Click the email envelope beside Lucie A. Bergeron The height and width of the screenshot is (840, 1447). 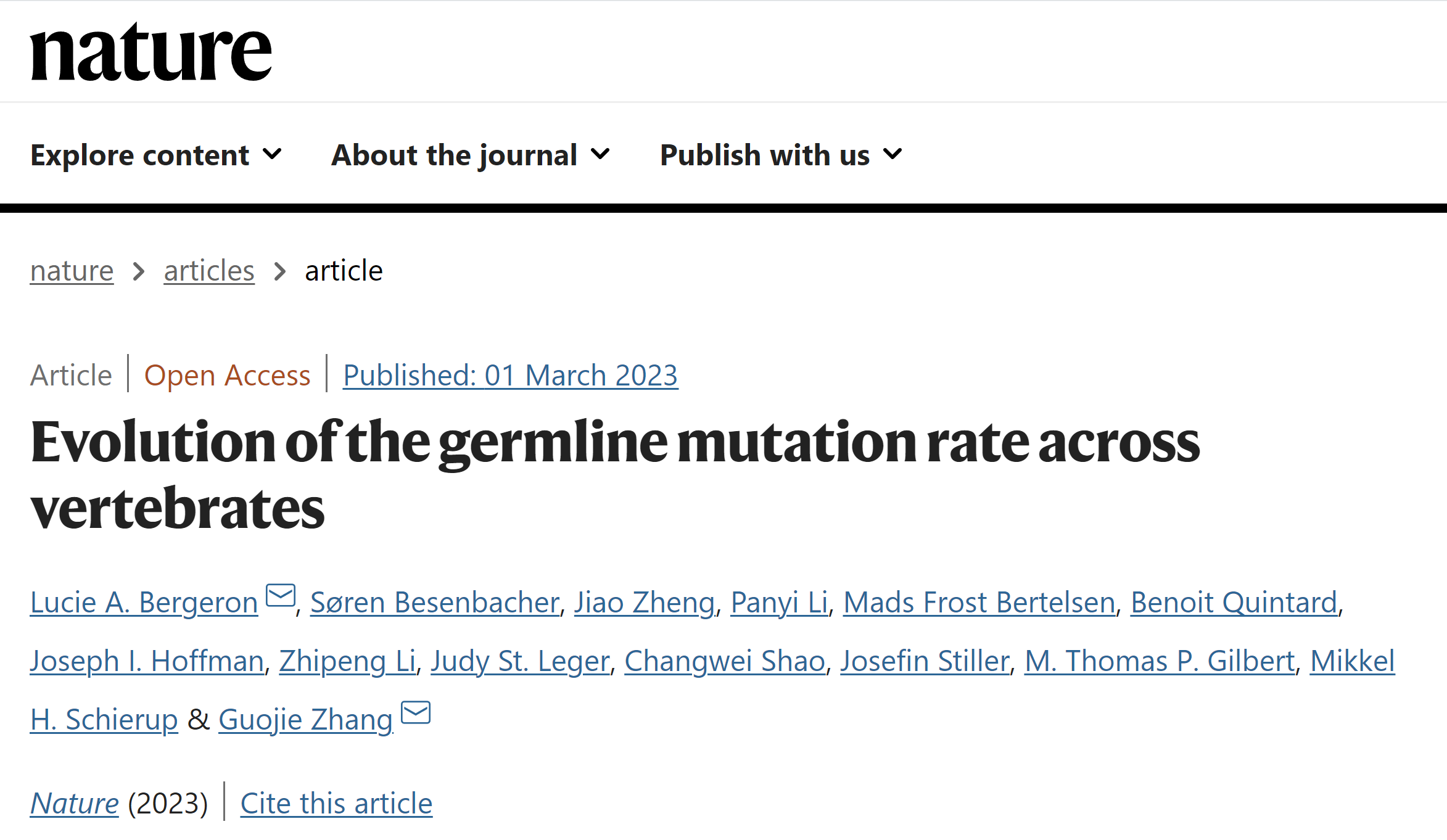tap(281, 596)
